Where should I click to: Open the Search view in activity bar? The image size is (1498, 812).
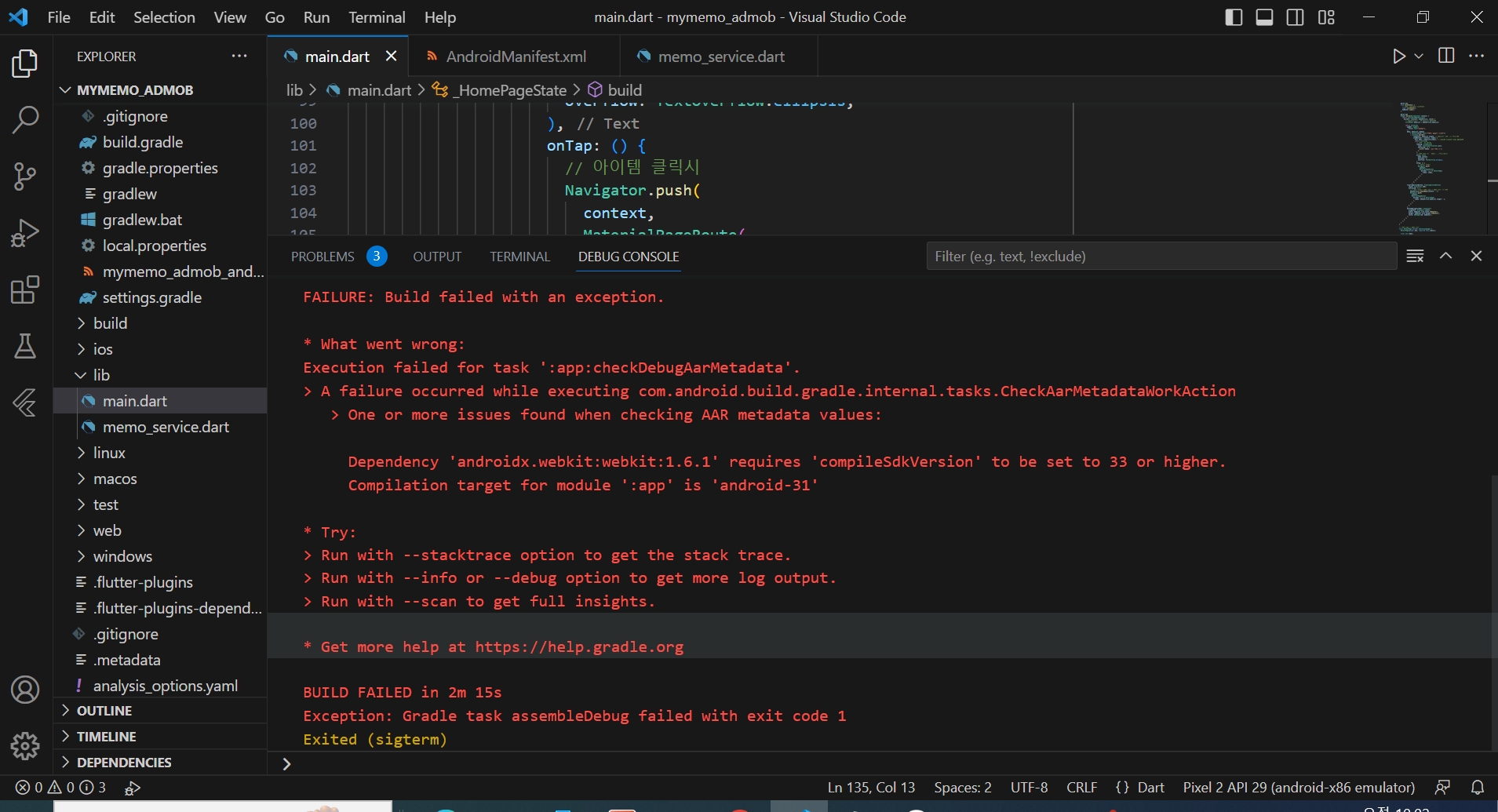tap(25, 120)
